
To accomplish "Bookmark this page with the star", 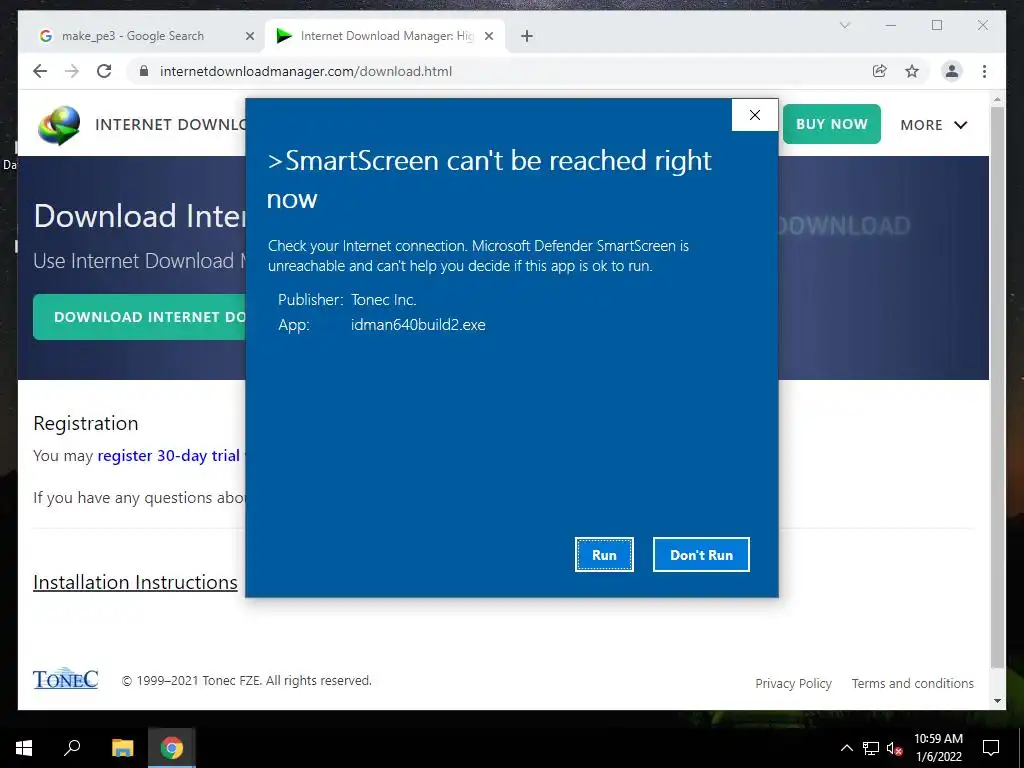I will pos(912,71).
